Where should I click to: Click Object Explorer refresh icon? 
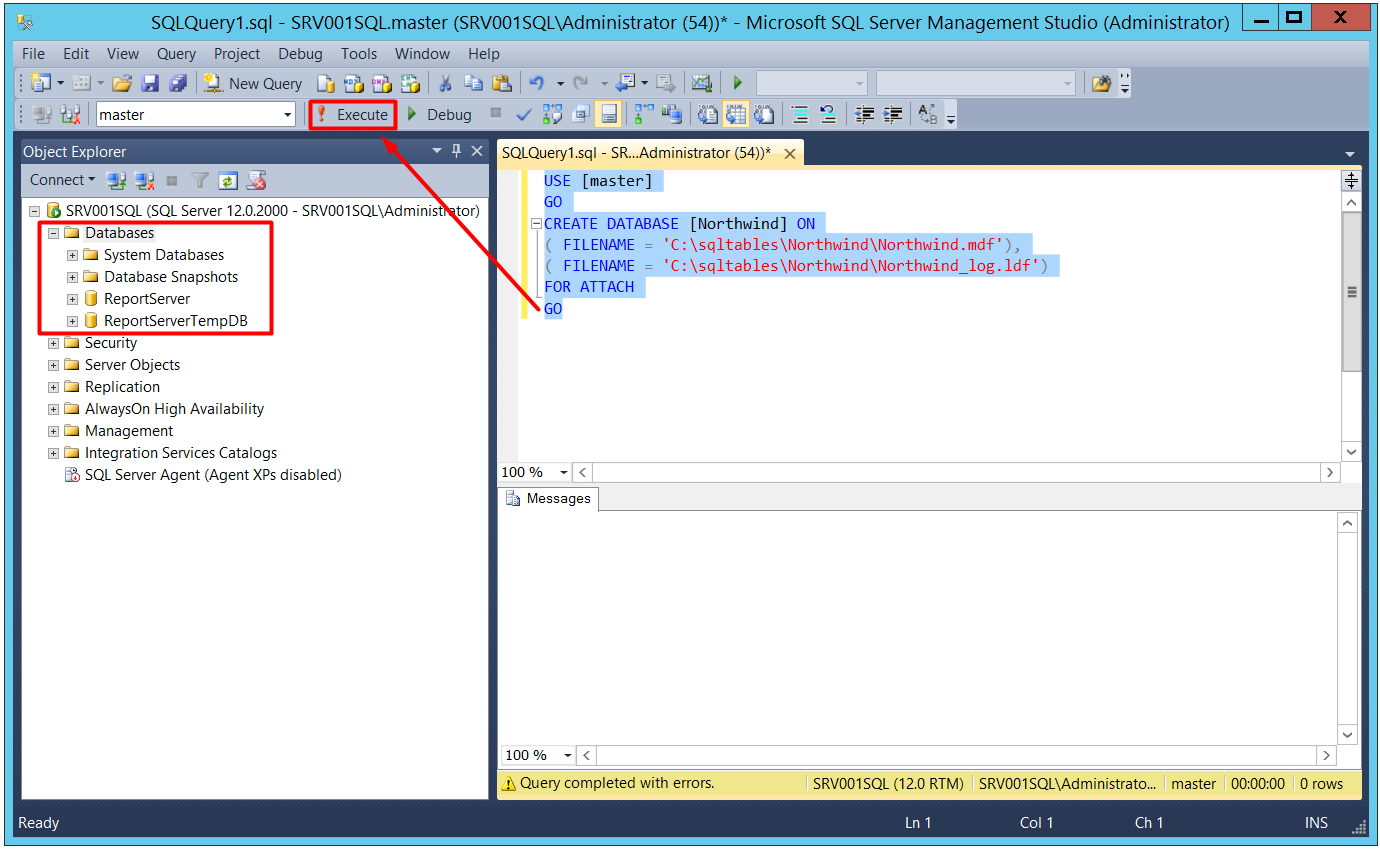tap(228, 180)
